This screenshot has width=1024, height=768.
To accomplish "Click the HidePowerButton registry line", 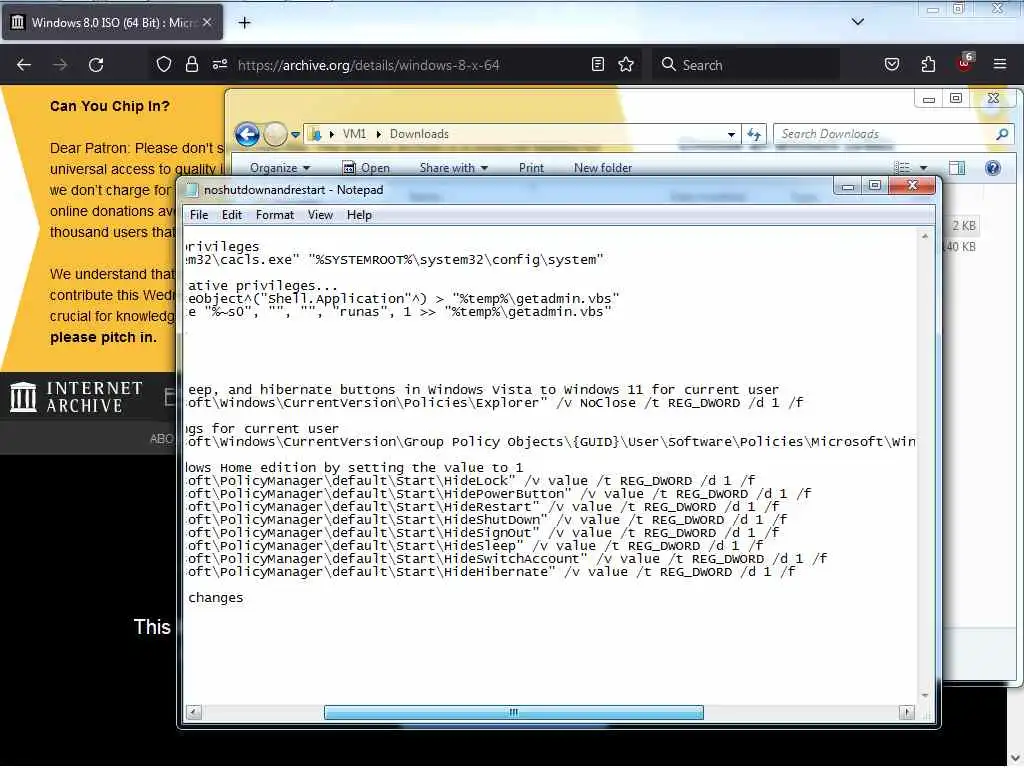I will (498, 494).
